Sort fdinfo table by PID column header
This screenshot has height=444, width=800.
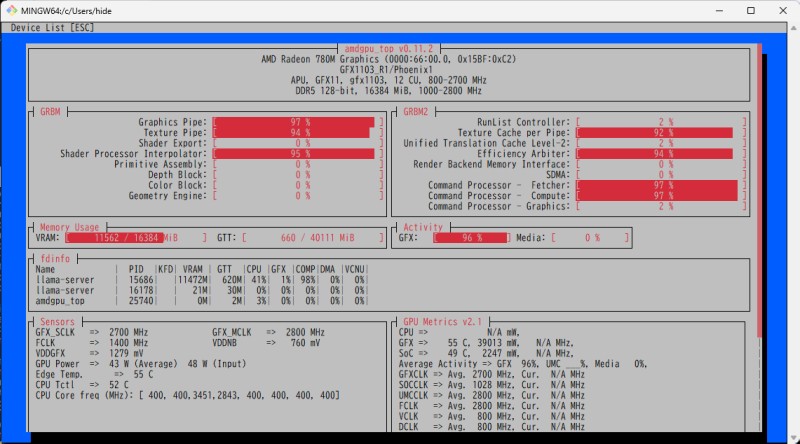(138, 268)
